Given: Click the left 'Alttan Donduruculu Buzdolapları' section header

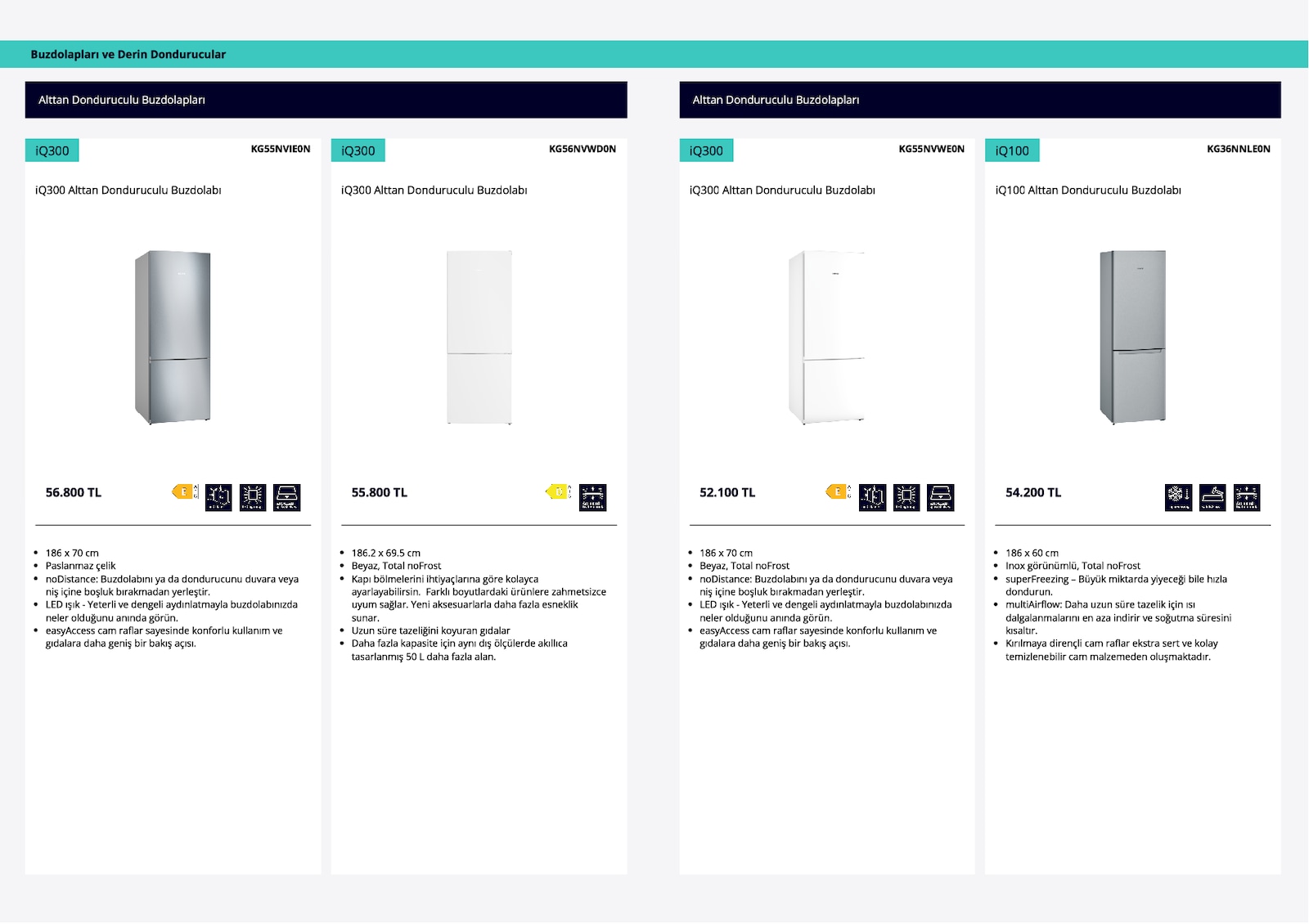Looking at the screenshot, I should 326,100.
